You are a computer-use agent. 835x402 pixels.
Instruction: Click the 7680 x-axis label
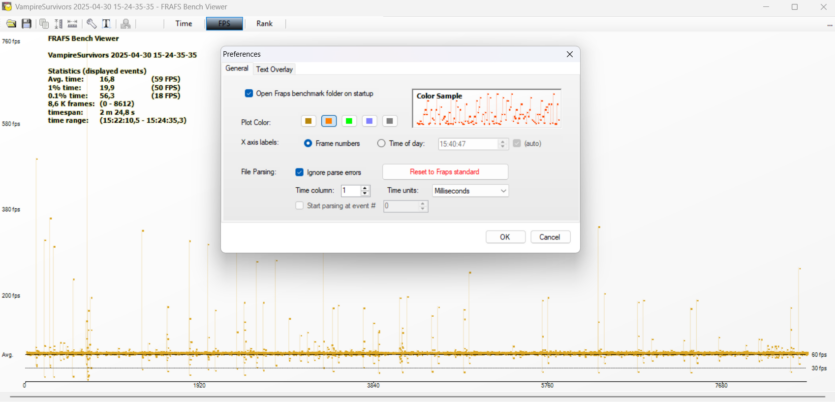[x=722, y=385]
